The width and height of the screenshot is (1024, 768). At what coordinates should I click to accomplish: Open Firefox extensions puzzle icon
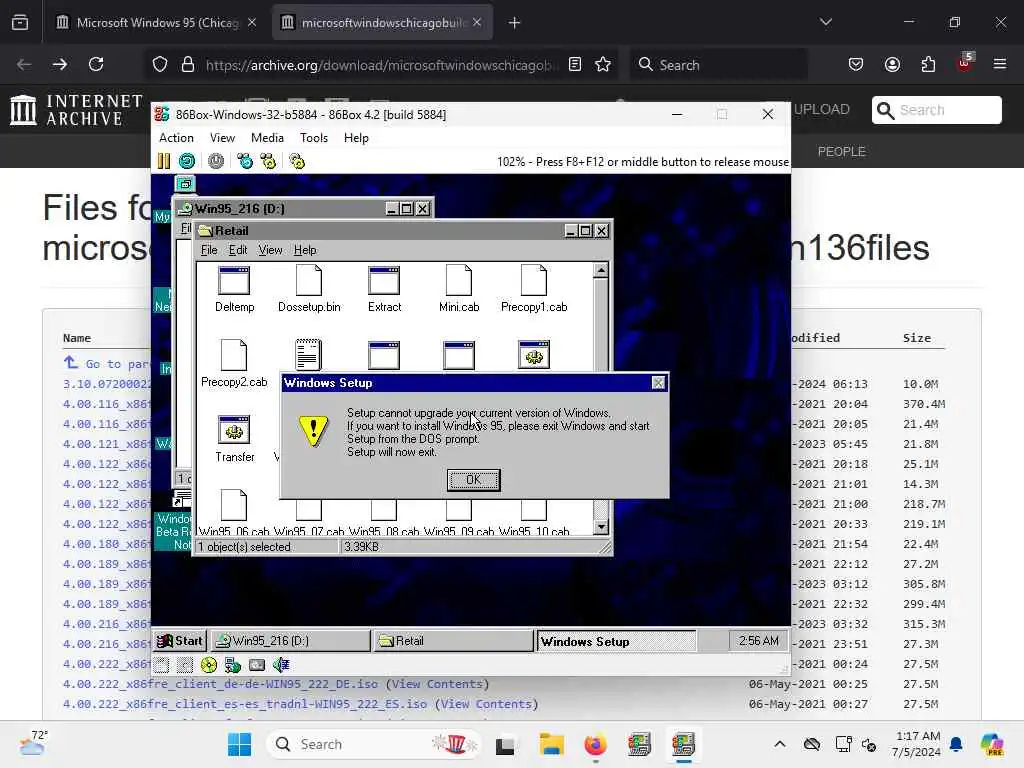click(x=928, y=65)
